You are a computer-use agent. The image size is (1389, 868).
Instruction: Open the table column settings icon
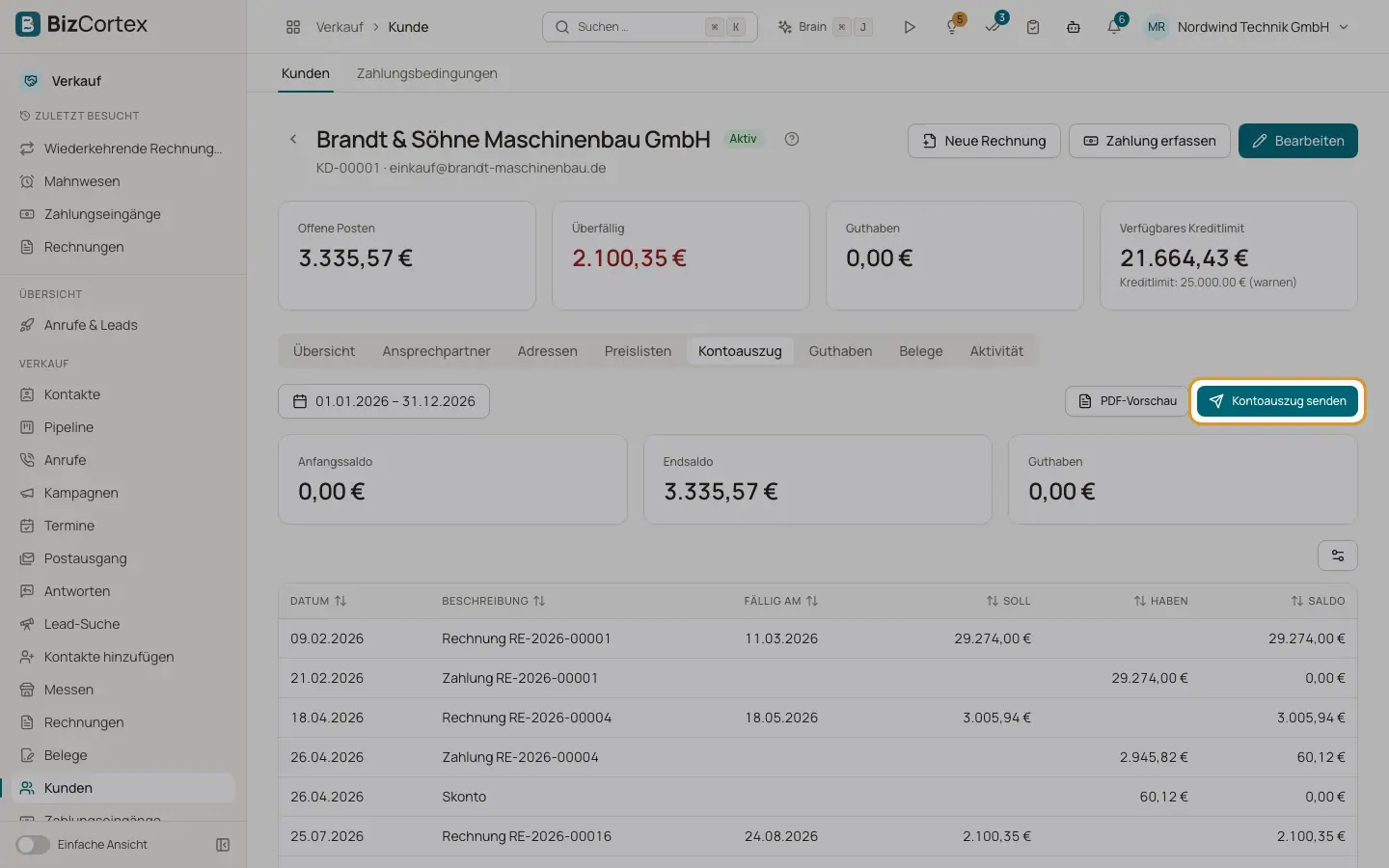(x=1338, y=556)
